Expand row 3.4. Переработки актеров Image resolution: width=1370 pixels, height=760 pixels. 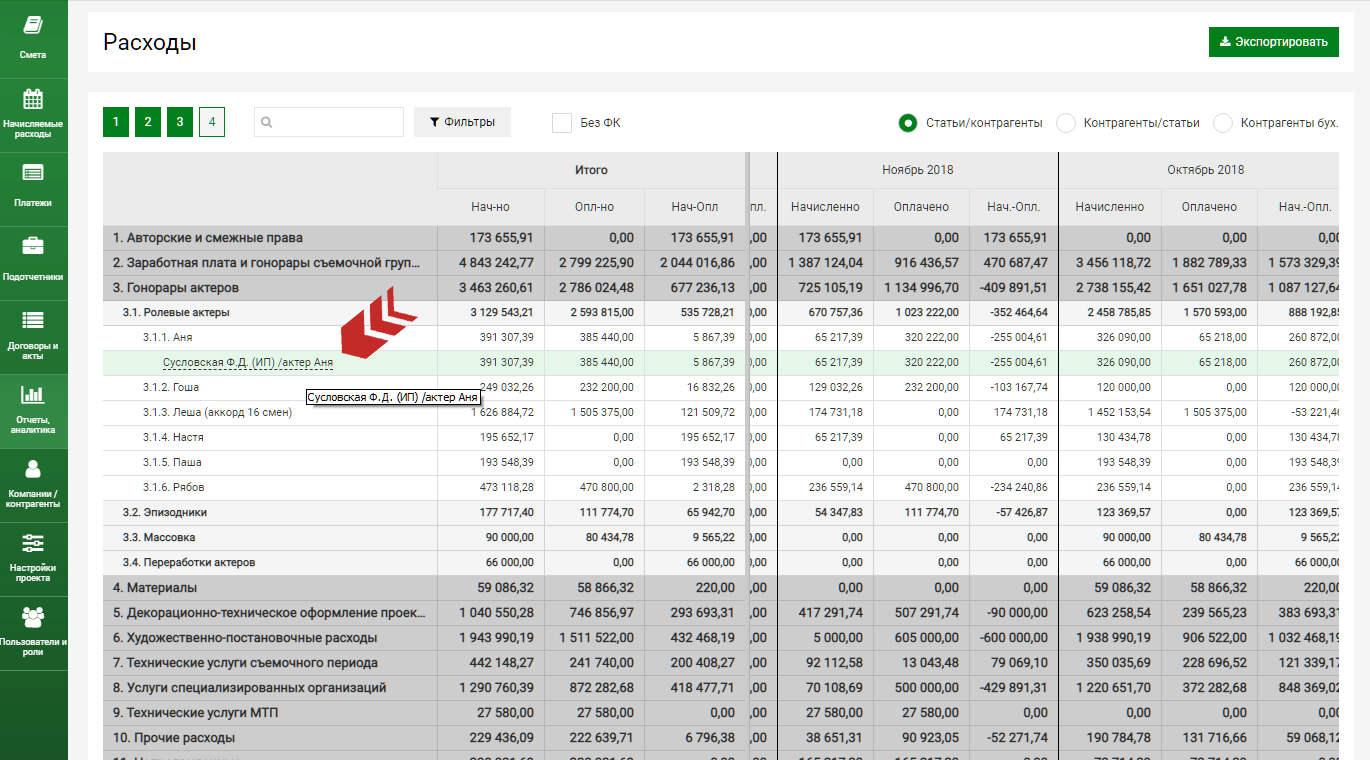tap(270, 562)
